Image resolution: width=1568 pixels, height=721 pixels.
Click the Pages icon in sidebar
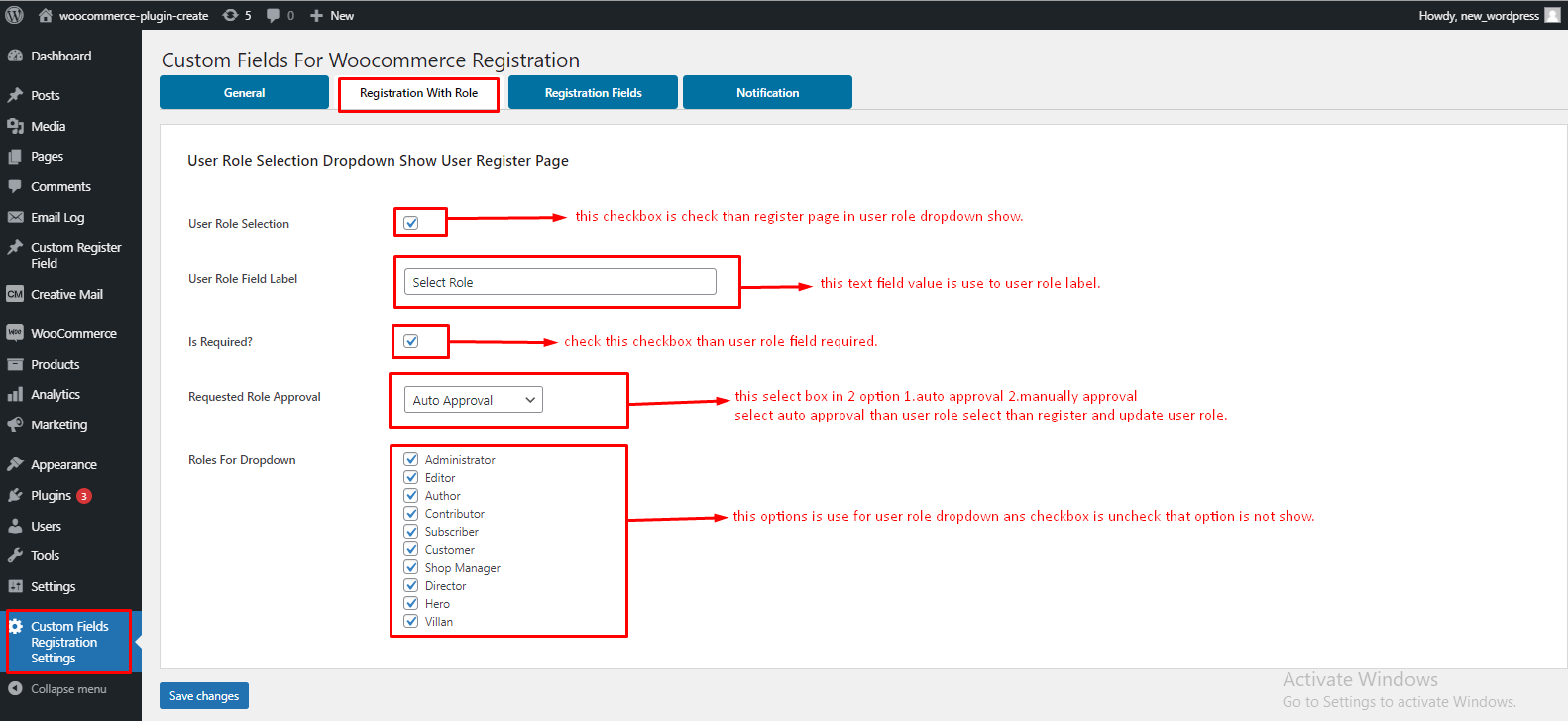pos(15,157)
